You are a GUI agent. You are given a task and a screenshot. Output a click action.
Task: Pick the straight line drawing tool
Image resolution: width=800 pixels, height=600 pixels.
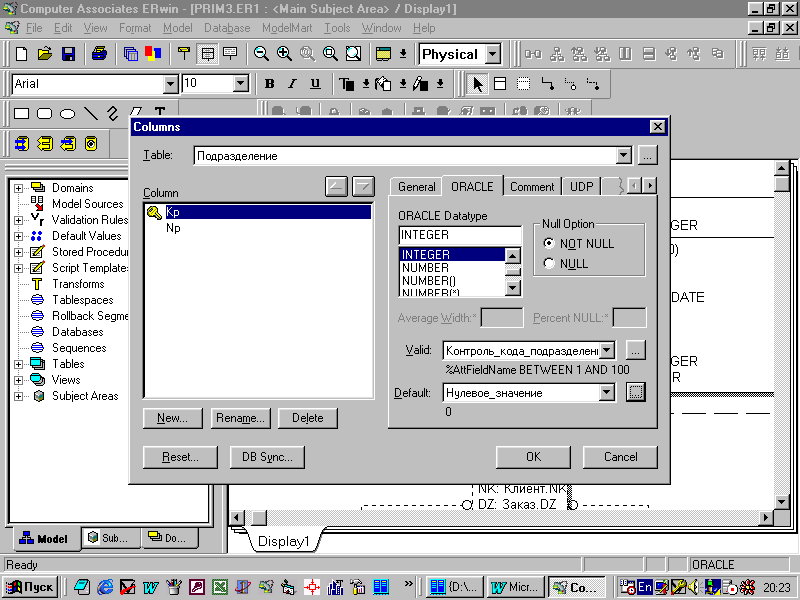coord(91,113)
